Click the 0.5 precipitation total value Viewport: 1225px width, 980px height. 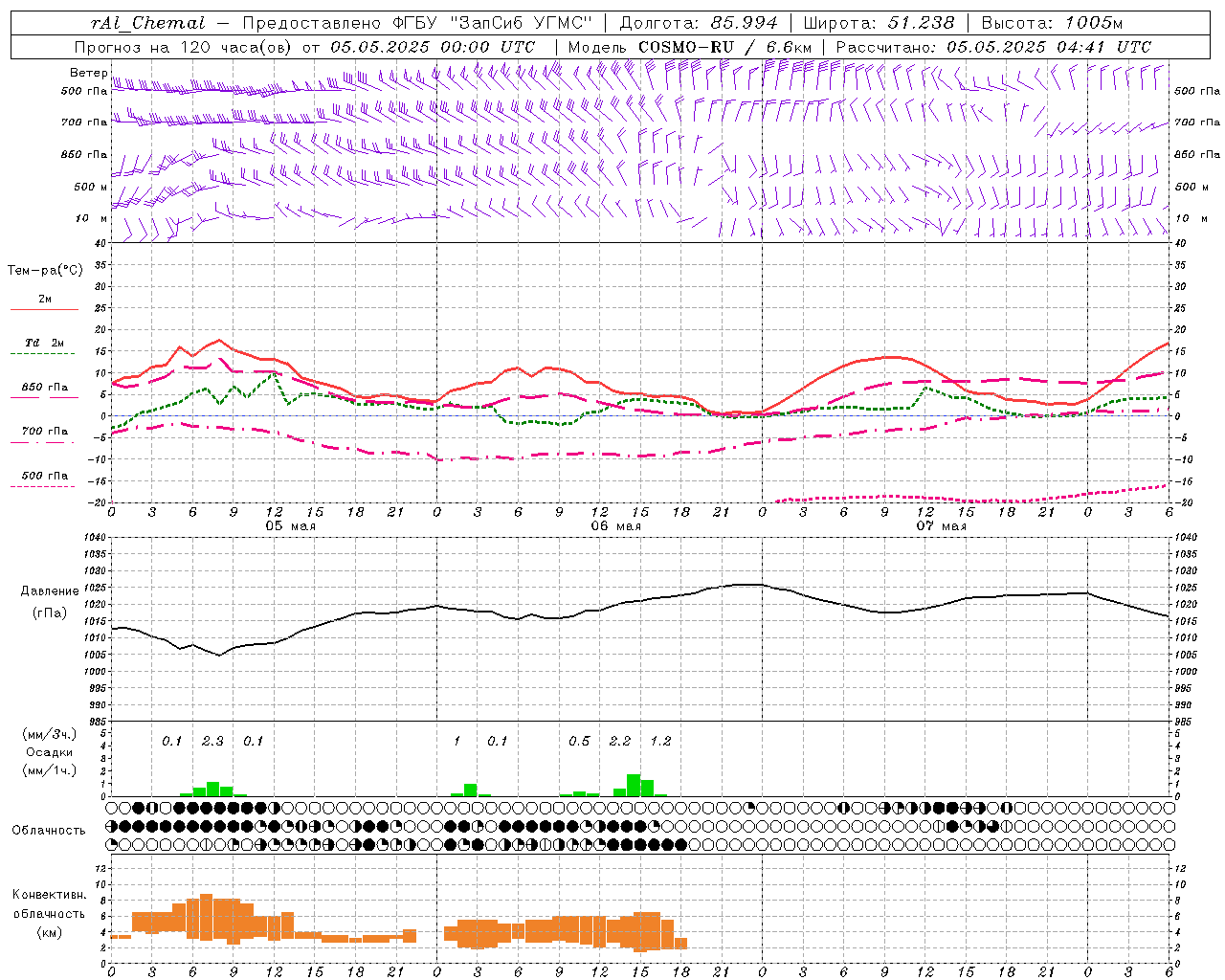tap(579, 742)
